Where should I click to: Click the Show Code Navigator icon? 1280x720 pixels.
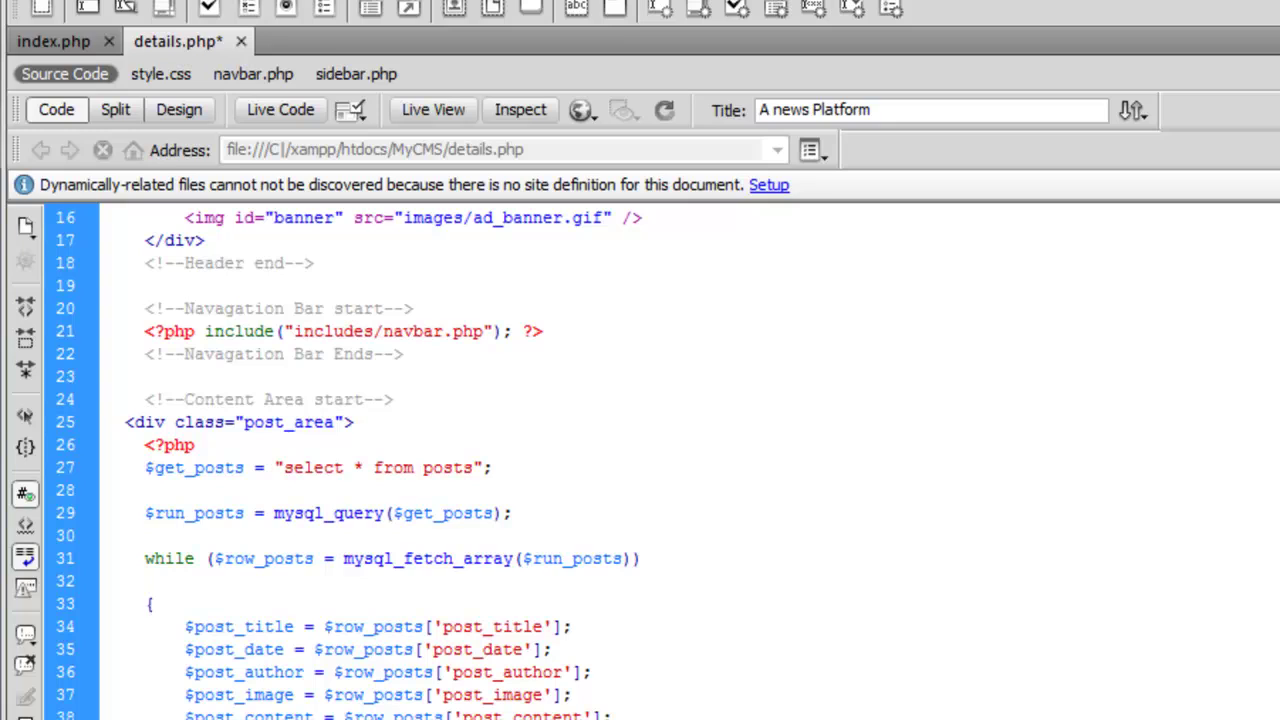tap(26, 262)
